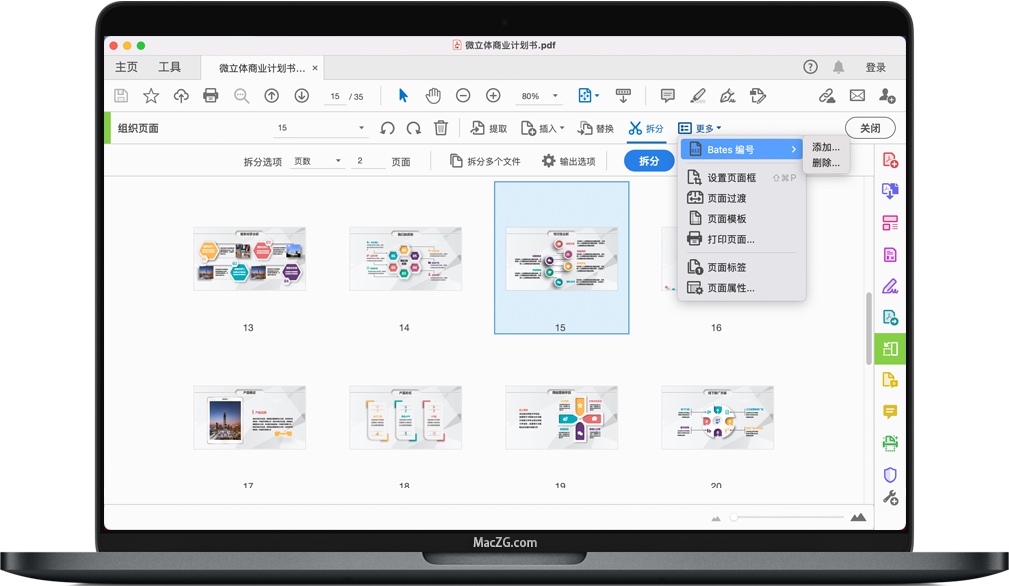
Task: Click the 关闭 button
Action: [870, 128]
